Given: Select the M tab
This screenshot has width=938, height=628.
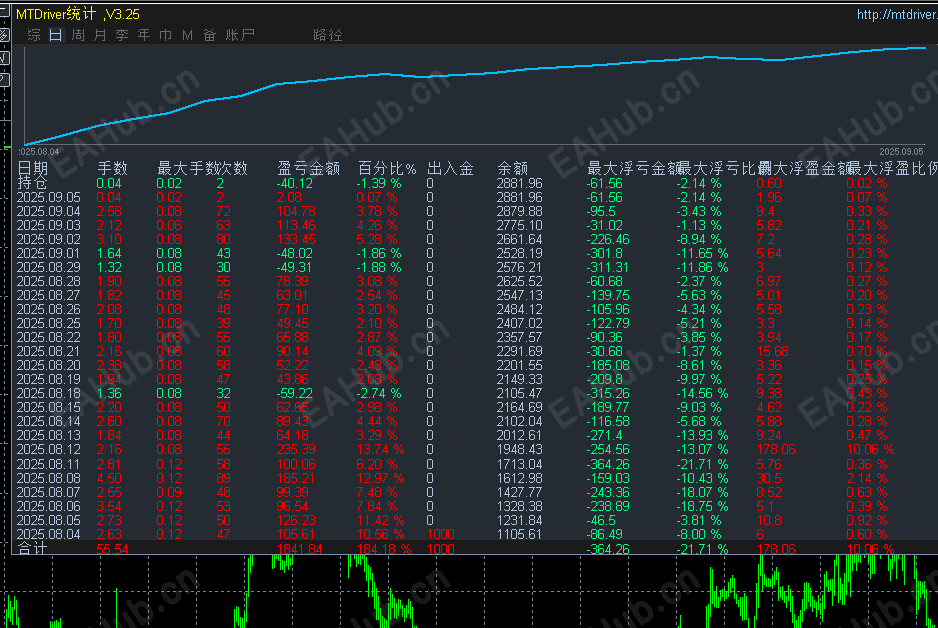Looking at the screenshot, I should coord(188,35).
